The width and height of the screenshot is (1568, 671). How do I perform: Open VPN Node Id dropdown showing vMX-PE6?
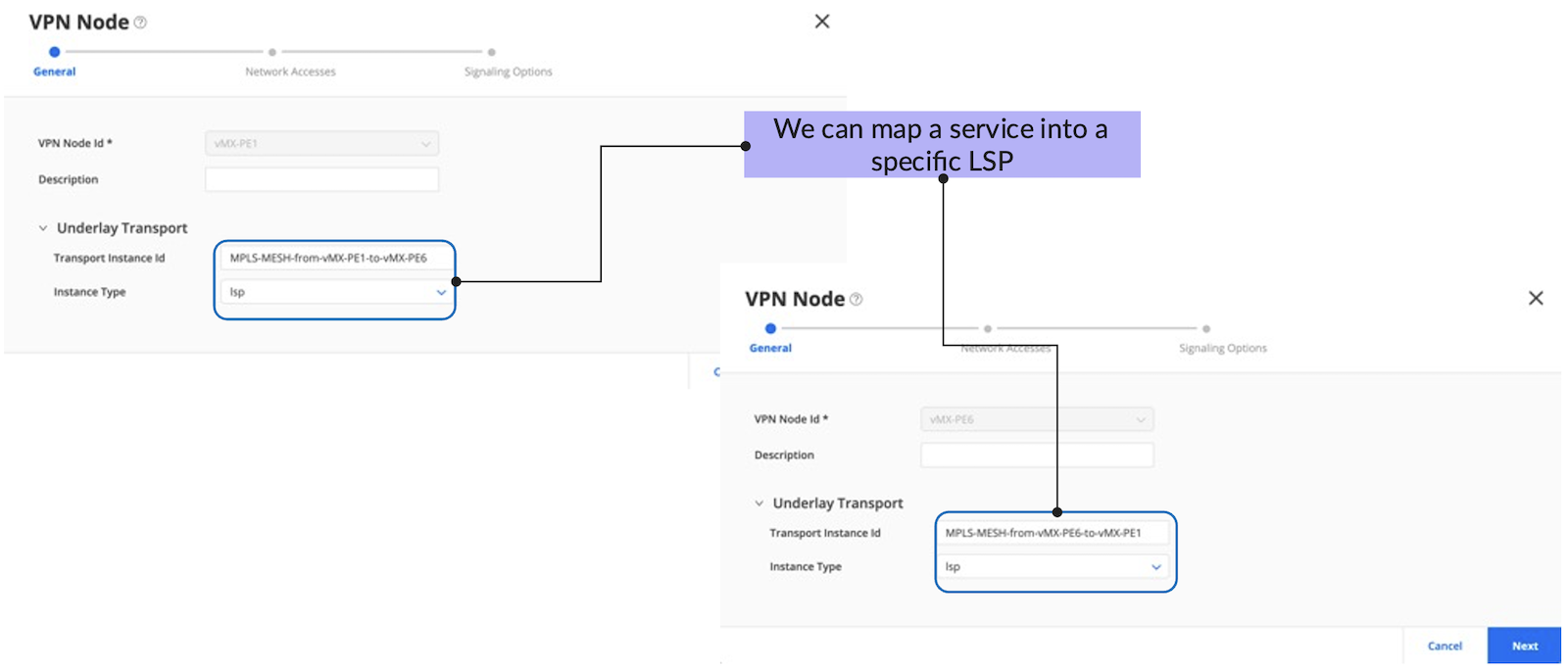1037,419
